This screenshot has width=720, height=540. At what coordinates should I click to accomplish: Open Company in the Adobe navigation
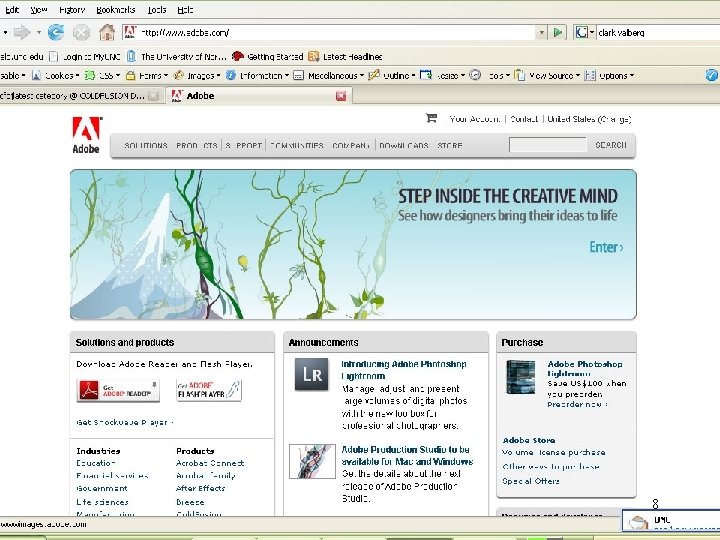351,146
